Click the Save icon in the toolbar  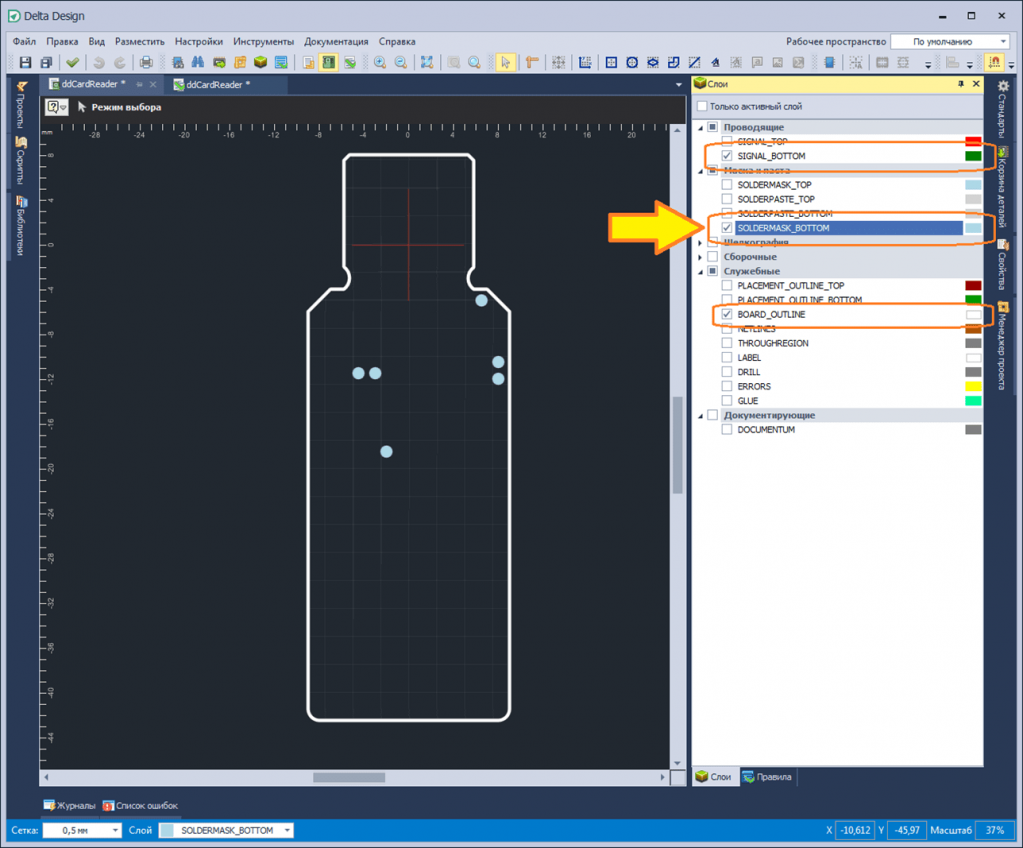(x=26, y=63)
